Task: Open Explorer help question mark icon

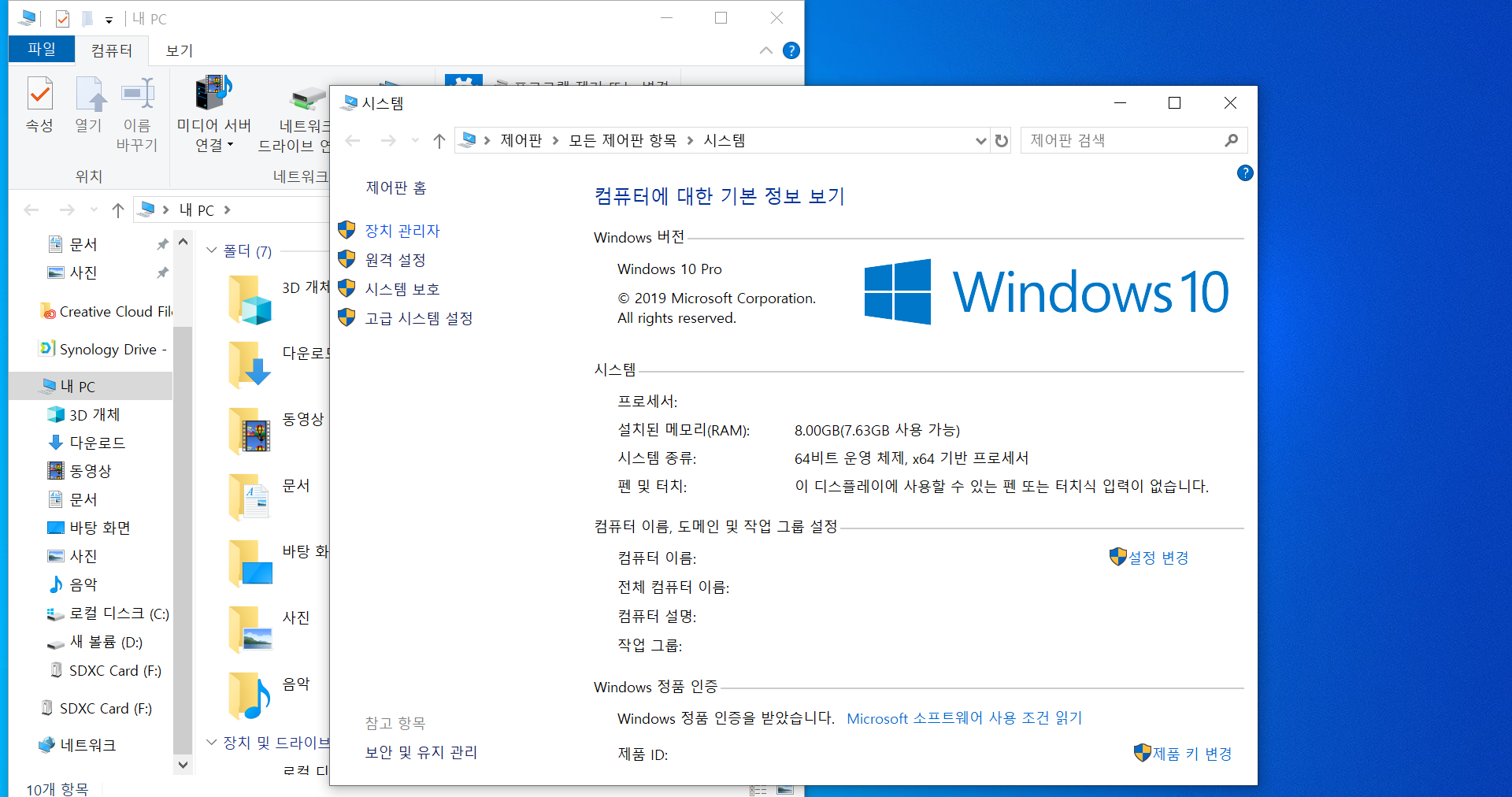Action: coord(791,50)
